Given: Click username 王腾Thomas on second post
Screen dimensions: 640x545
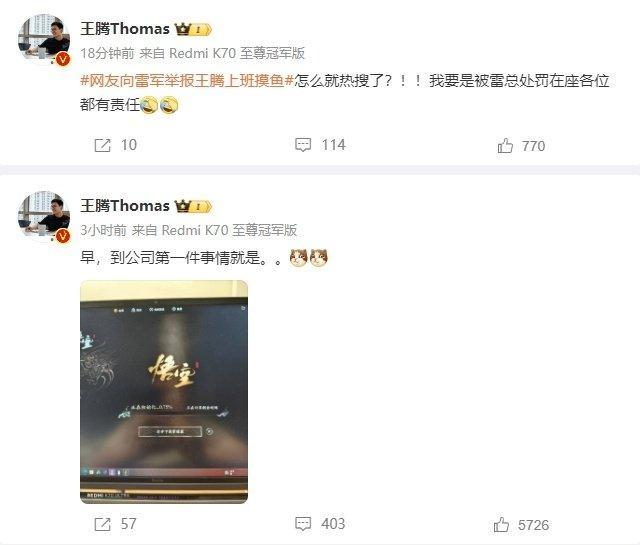Looking at the screenshot, I should pos(125,206).
